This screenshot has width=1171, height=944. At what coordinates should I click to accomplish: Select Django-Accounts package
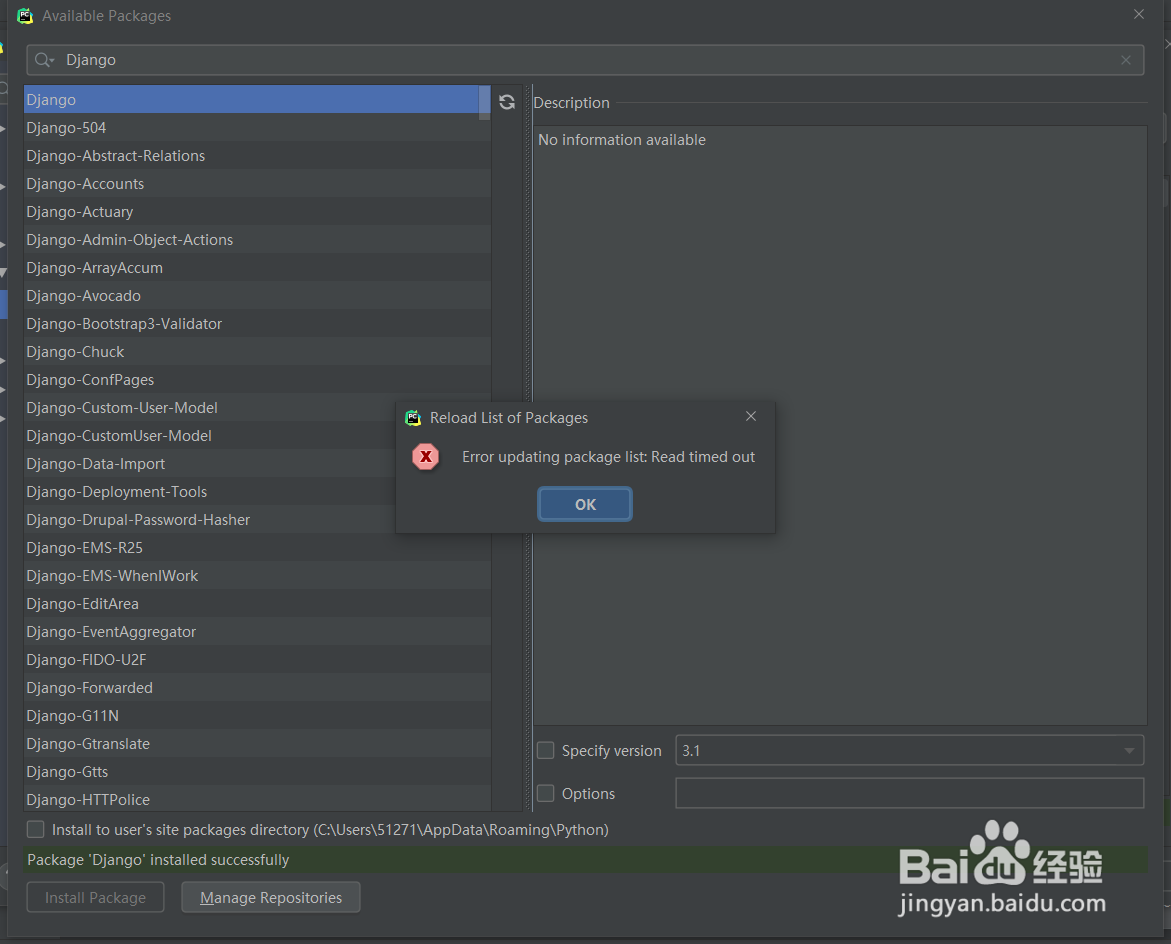point(257,184)
